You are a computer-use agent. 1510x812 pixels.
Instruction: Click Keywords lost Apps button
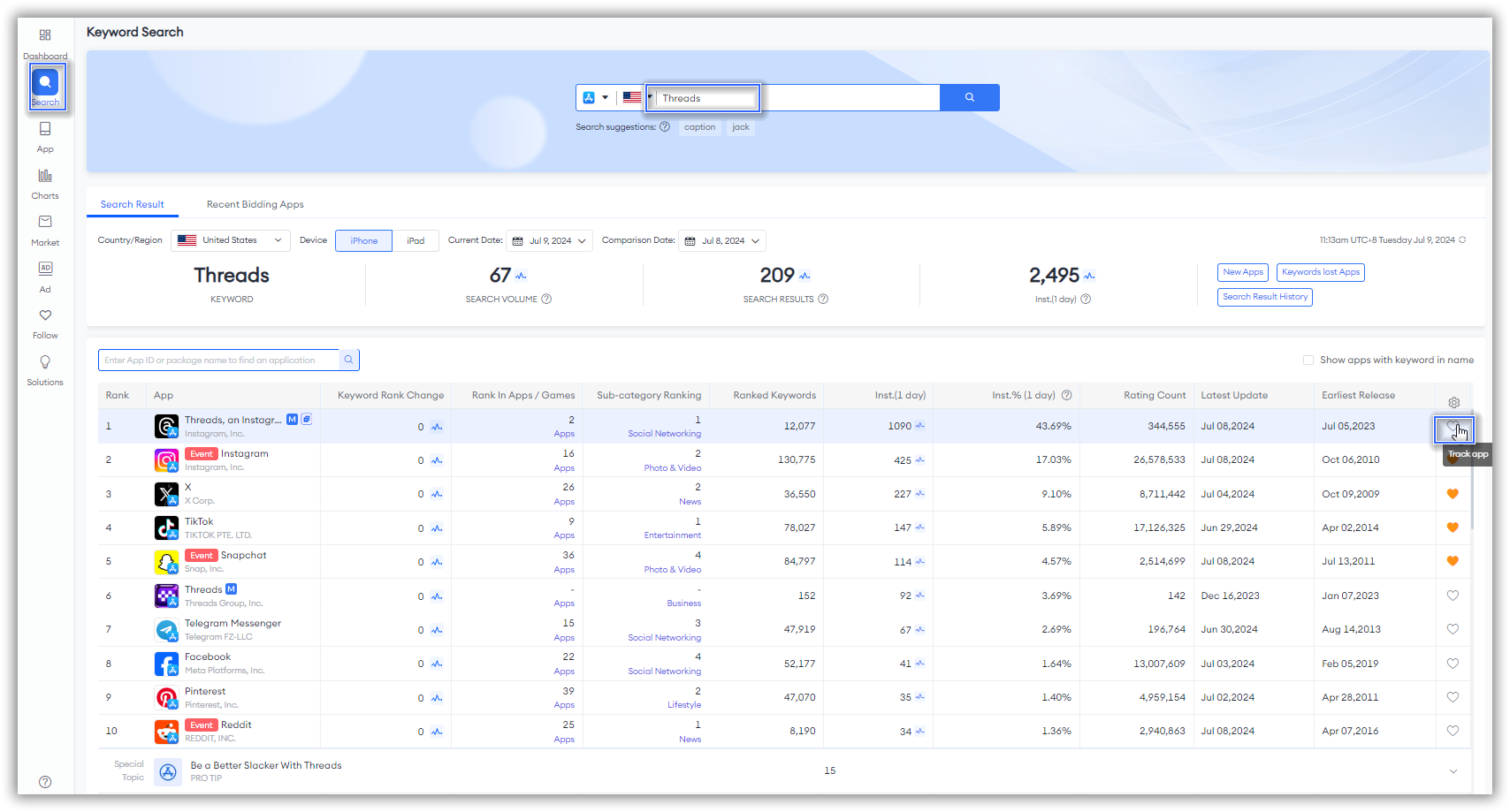[x=1321, y=272]
